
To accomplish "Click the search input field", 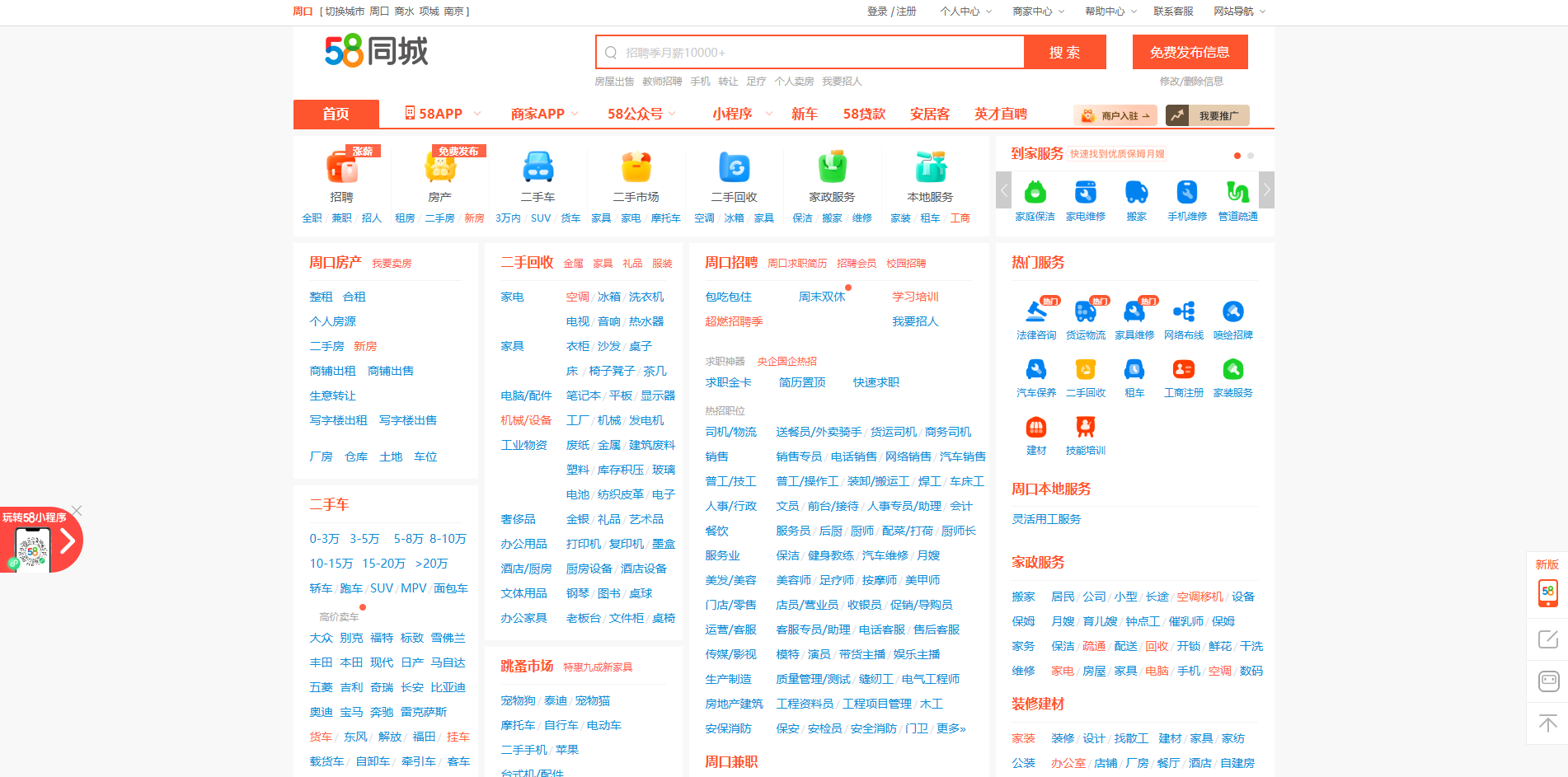I will (810, 53).
